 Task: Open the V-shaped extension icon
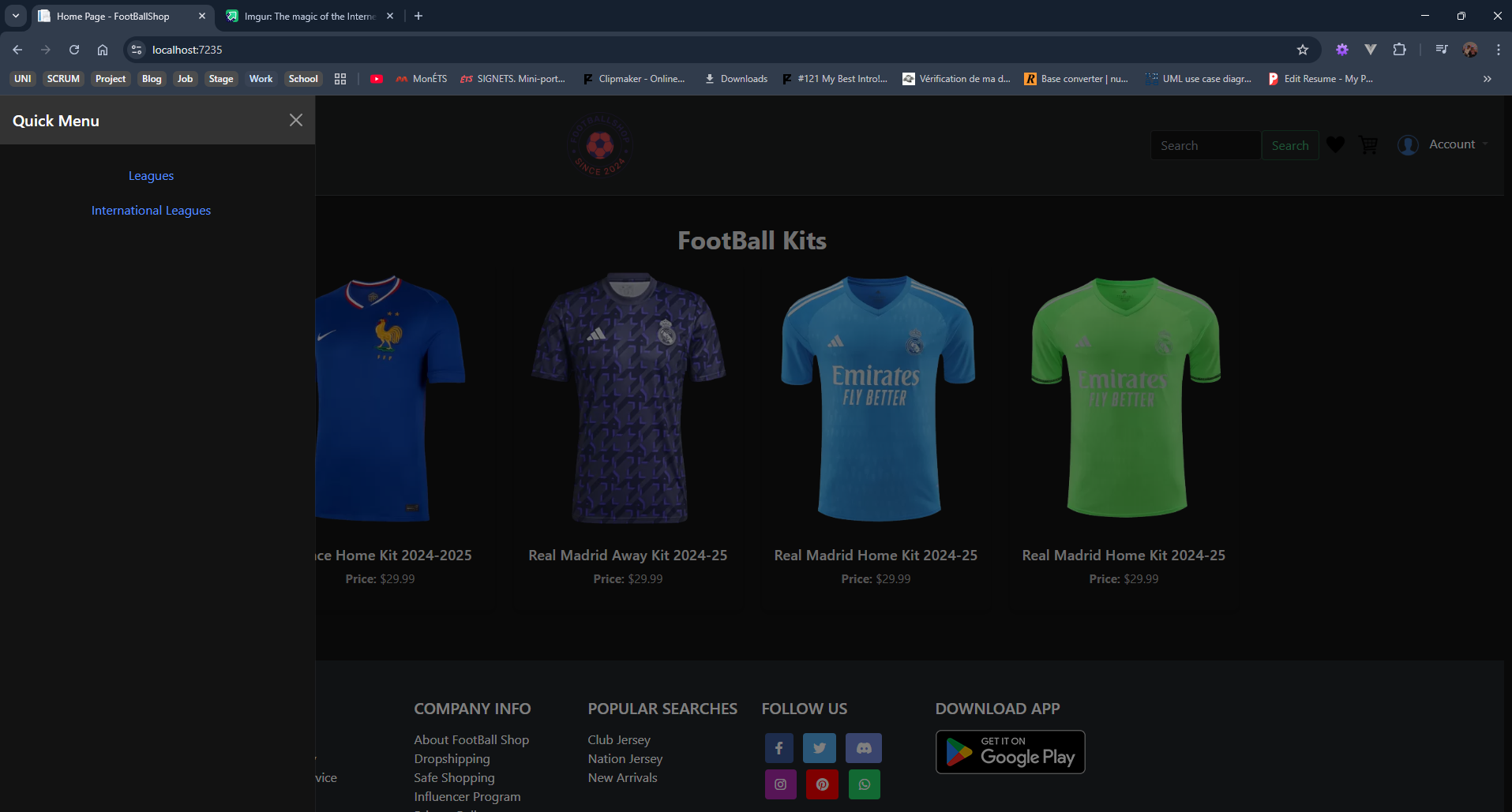[1371, 50]
